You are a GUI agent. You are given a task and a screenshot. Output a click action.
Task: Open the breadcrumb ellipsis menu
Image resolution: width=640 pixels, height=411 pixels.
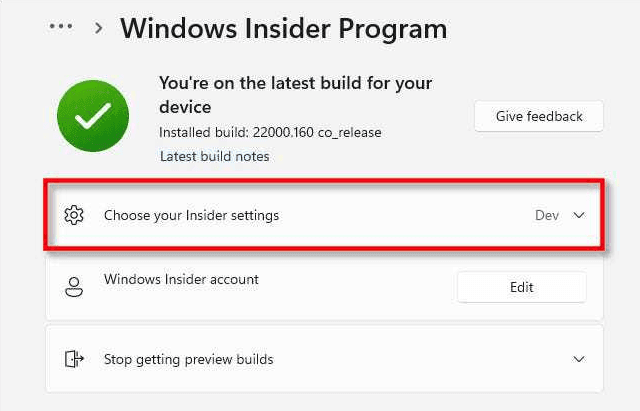tap(61, 27)
